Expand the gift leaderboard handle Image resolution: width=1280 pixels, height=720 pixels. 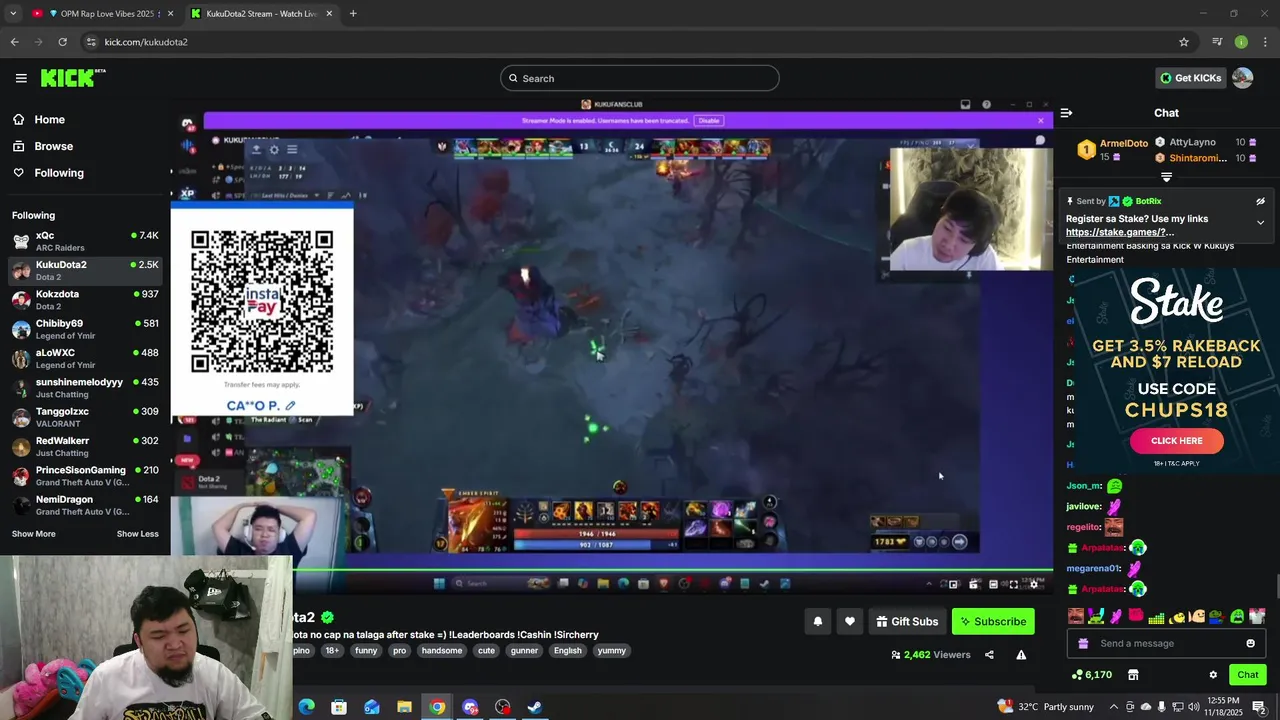point(1166,177)
